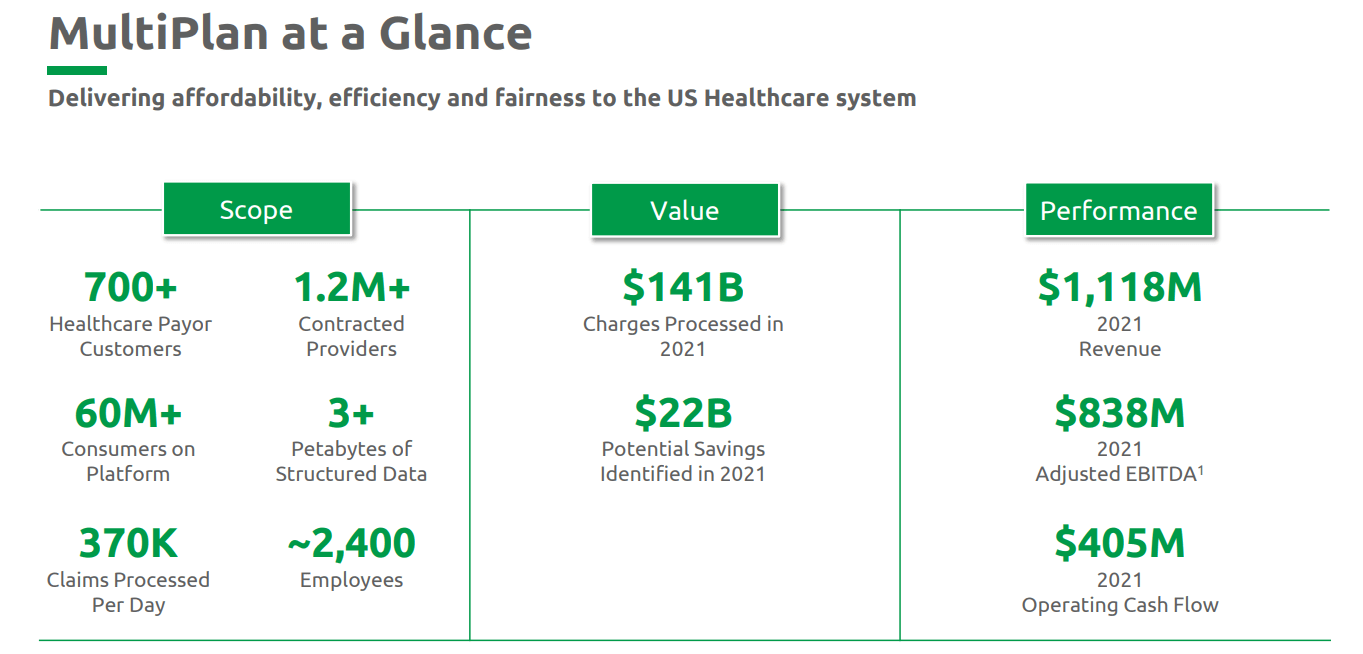This screenshot has height=654, width=1363.
Task: Select the $838M Adjusted EBITDA figure
Action: [x=1119, y=413]
